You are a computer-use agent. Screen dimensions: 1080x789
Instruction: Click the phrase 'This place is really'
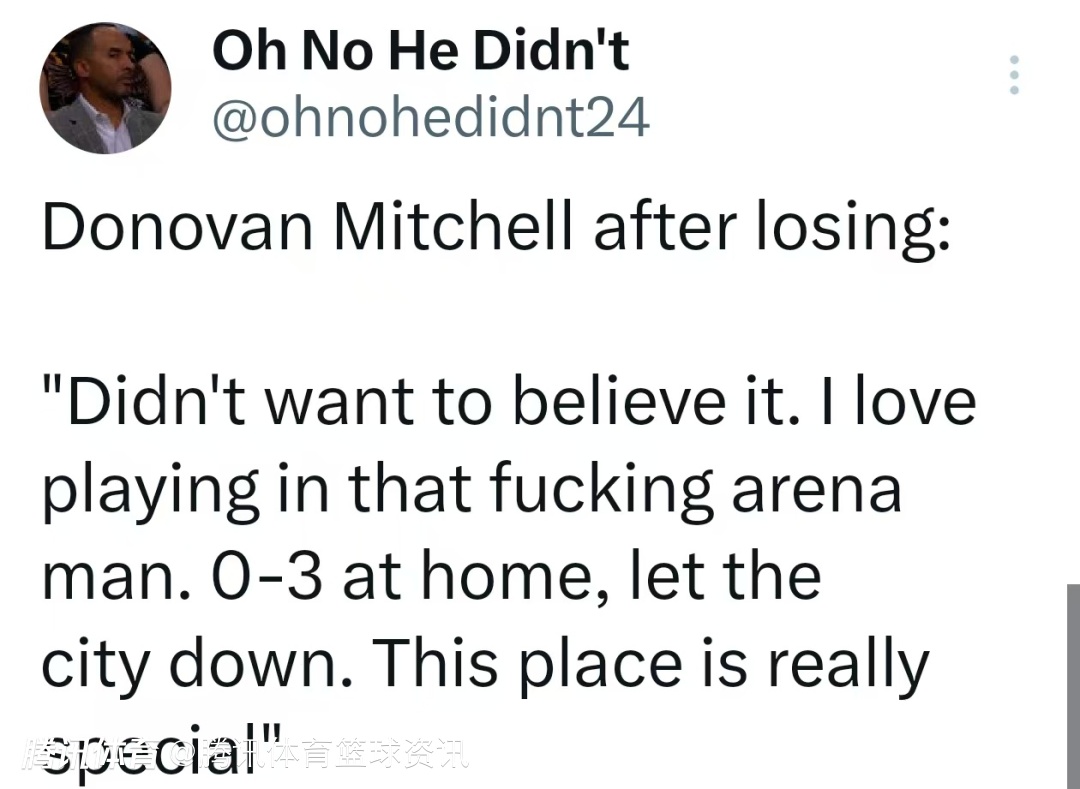coord(652,664)
